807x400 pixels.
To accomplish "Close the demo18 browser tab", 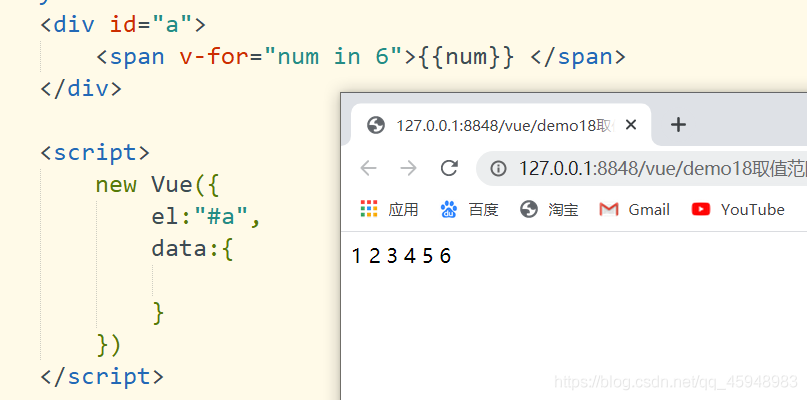I will pyautogui.click(x=630, y=125).
